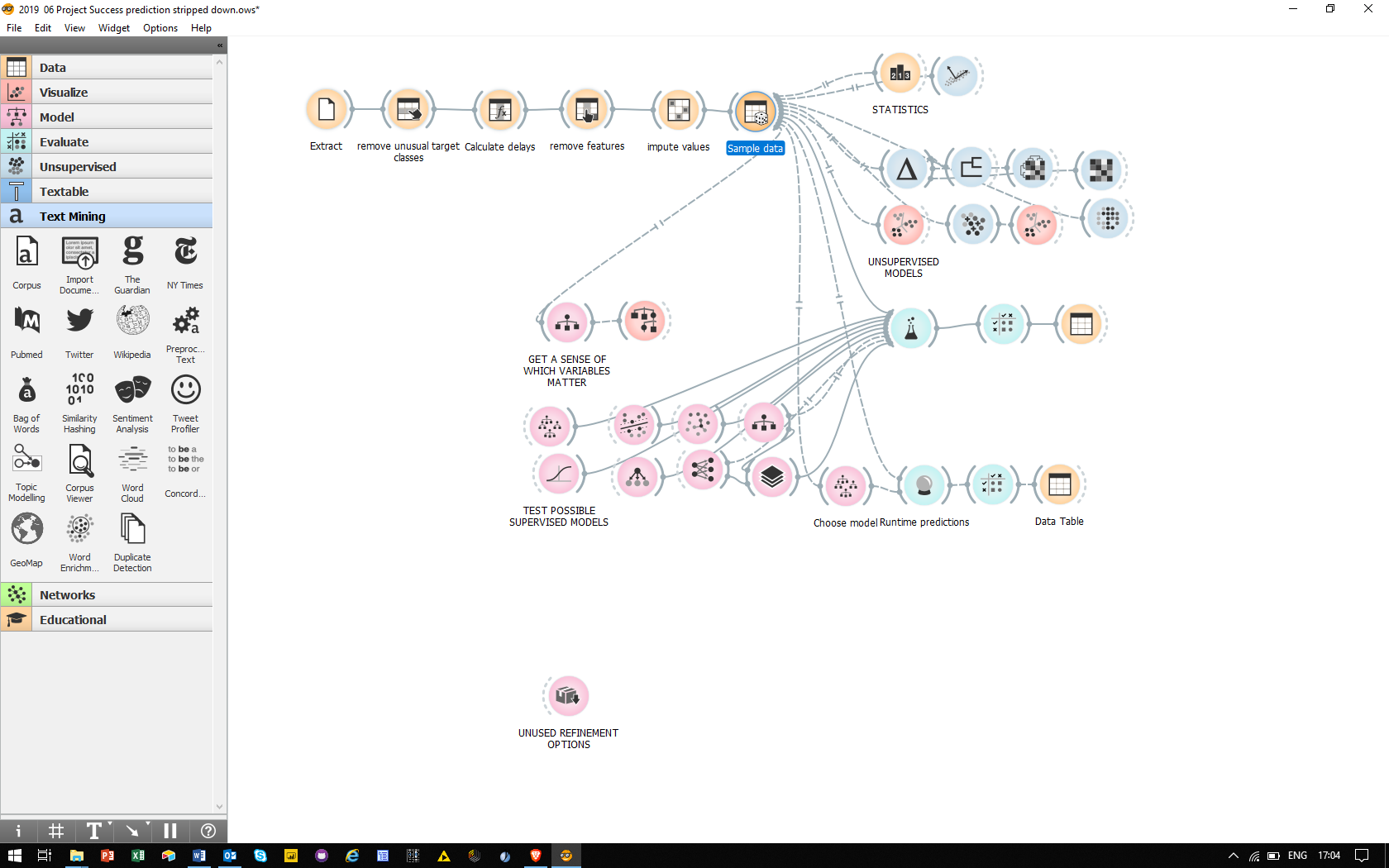Collapse the Text Mining category
The height and width of the screenshot is (868, 1389).
click(x=107, y=217)
